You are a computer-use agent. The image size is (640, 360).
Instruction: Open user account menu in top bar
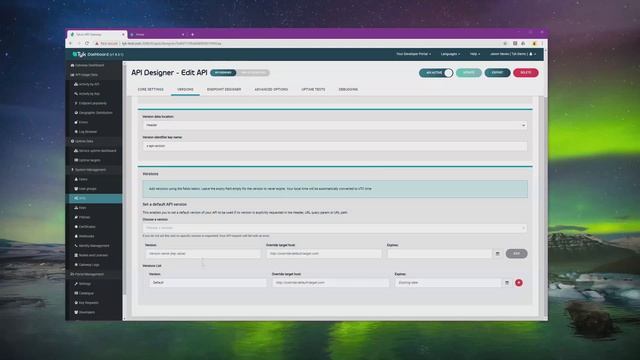point(513,54)
